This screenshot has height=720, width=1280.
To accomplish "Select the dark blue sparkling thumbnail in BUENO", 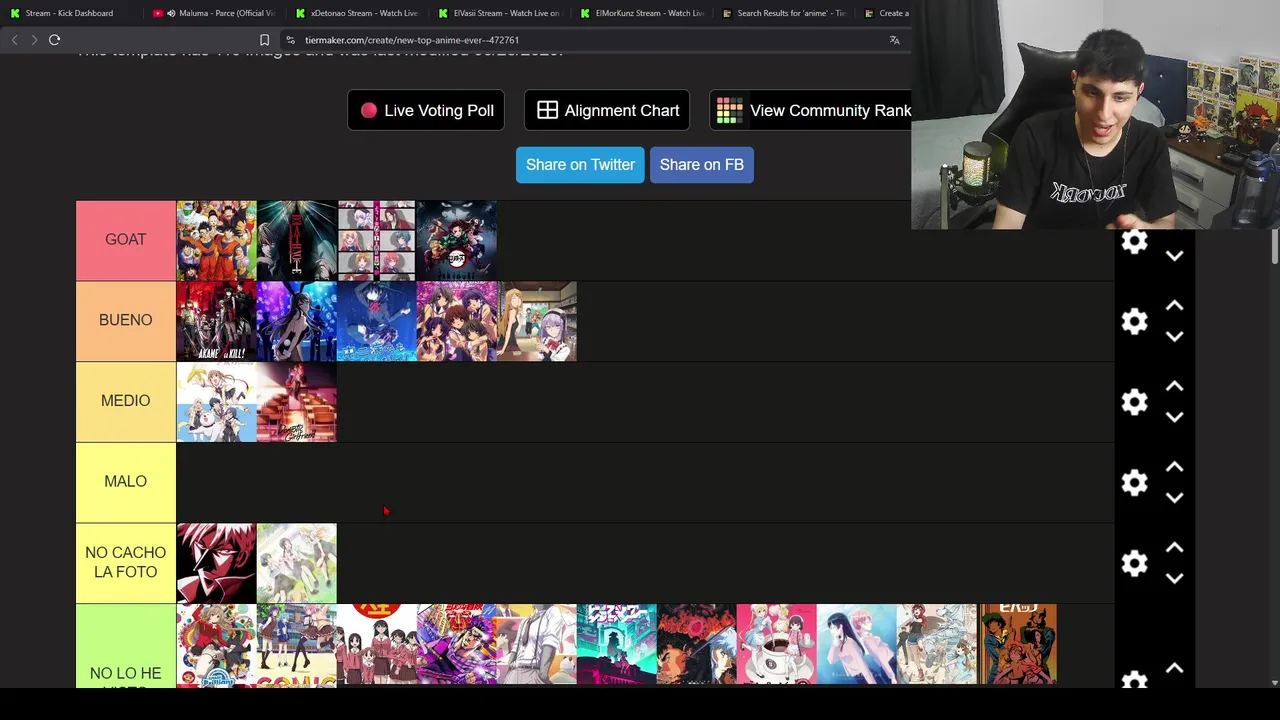I will tap(377, 321).
